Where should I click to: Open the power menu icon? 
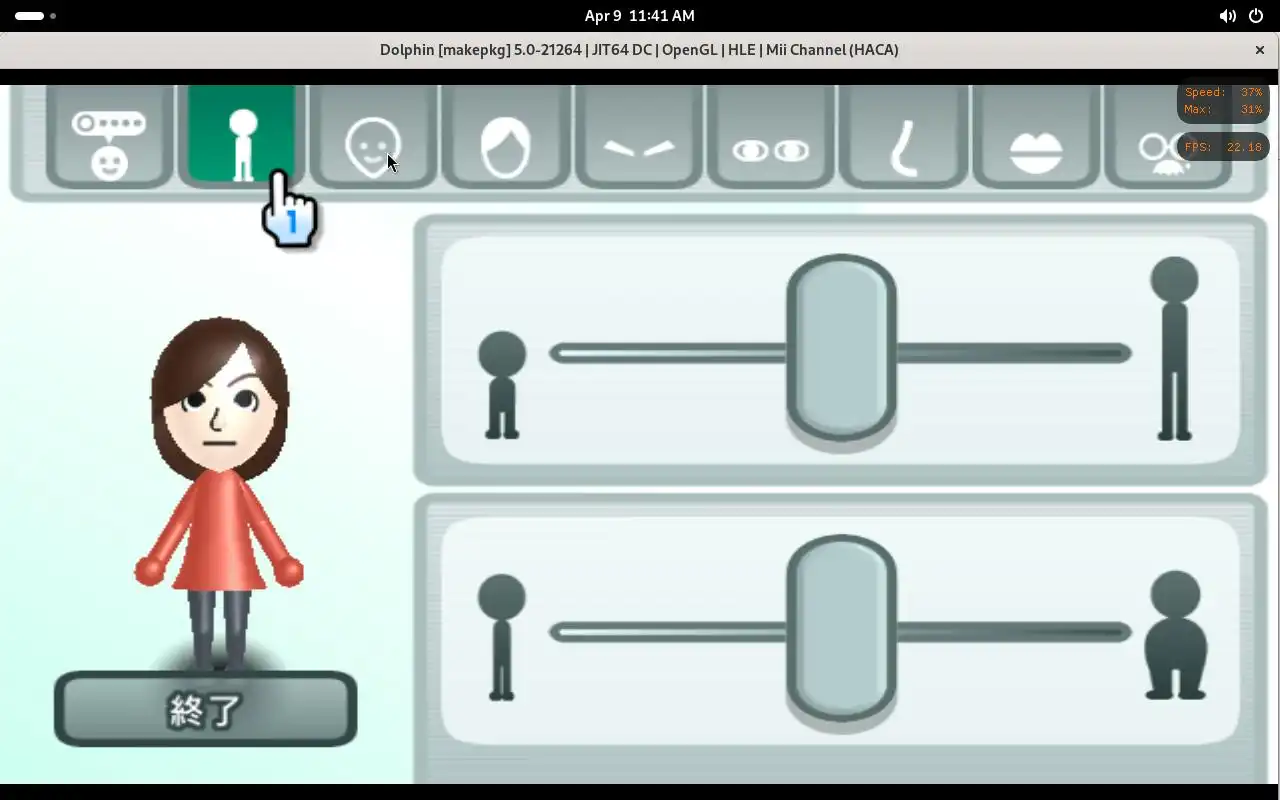(1256, 16)
